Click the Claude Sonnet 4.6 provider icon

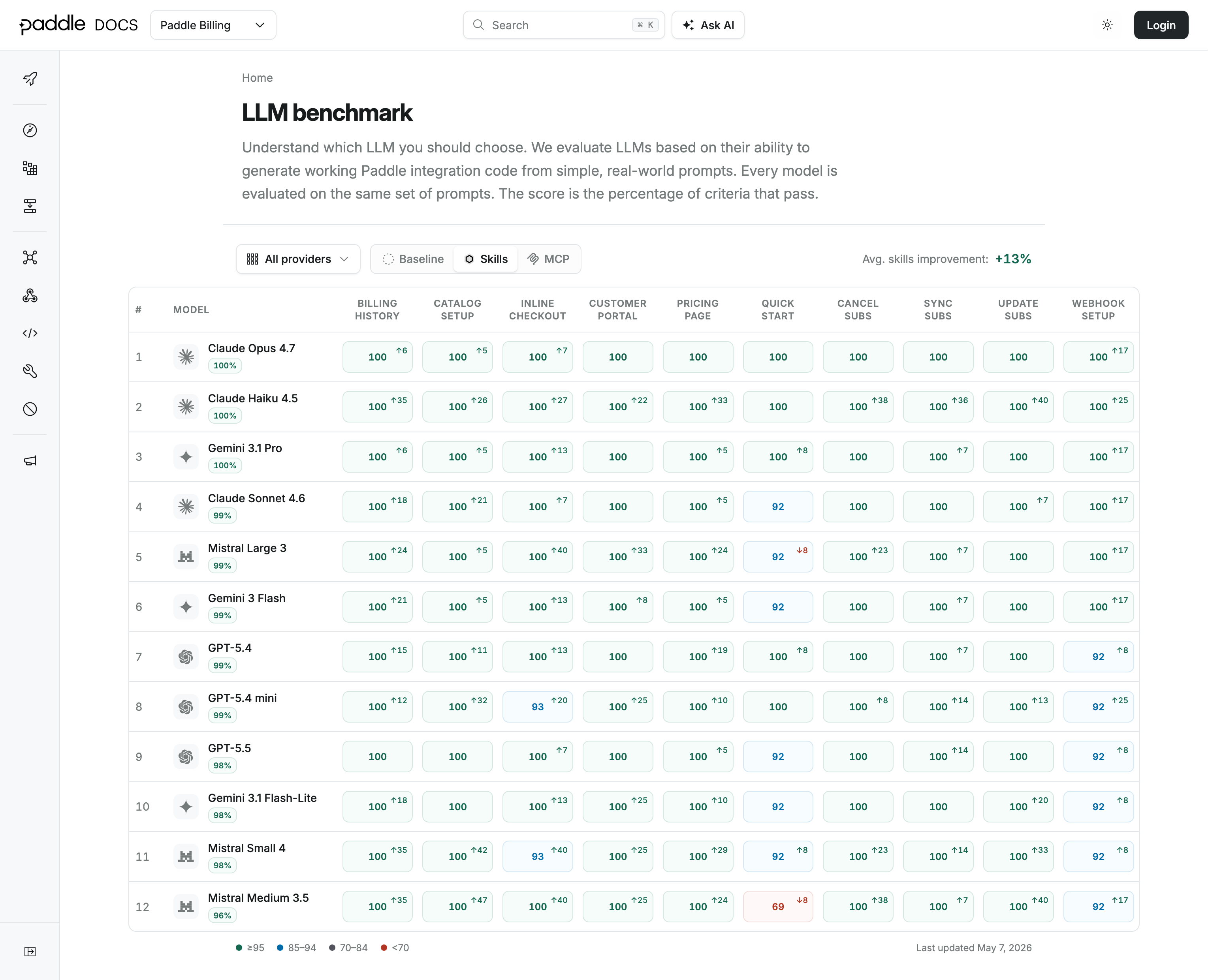tap(186, 506)
